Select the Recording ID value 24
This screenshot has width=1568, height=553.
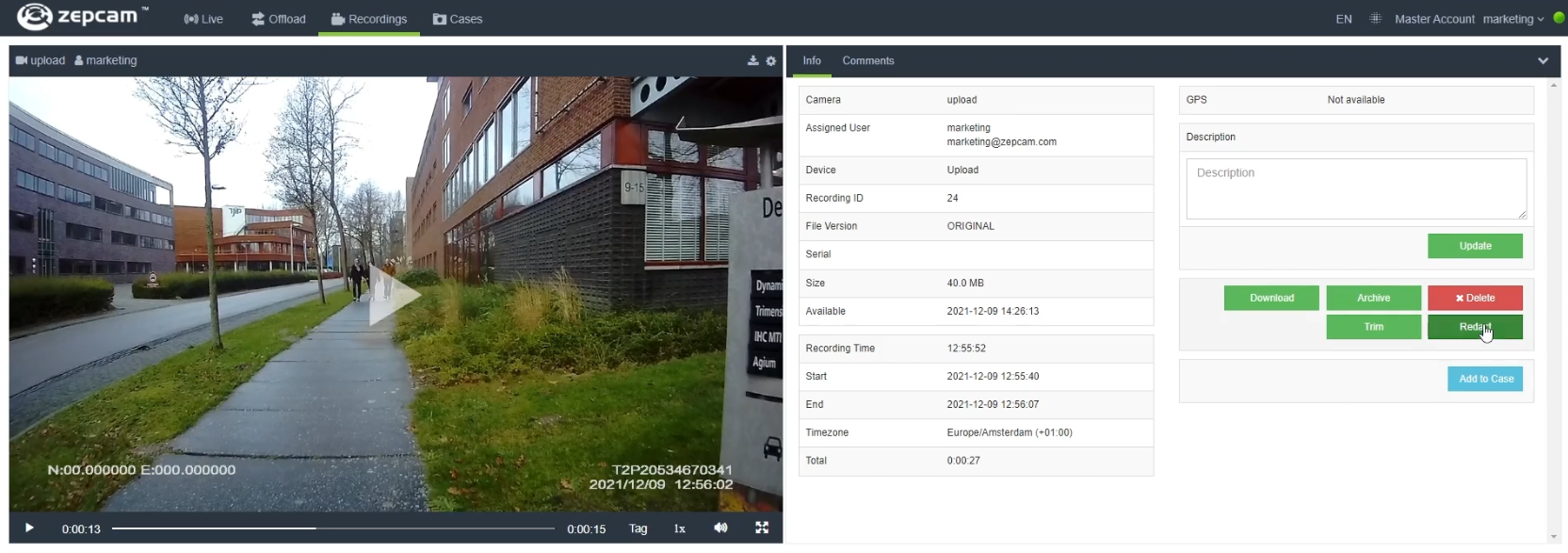[x=952, y=198]
